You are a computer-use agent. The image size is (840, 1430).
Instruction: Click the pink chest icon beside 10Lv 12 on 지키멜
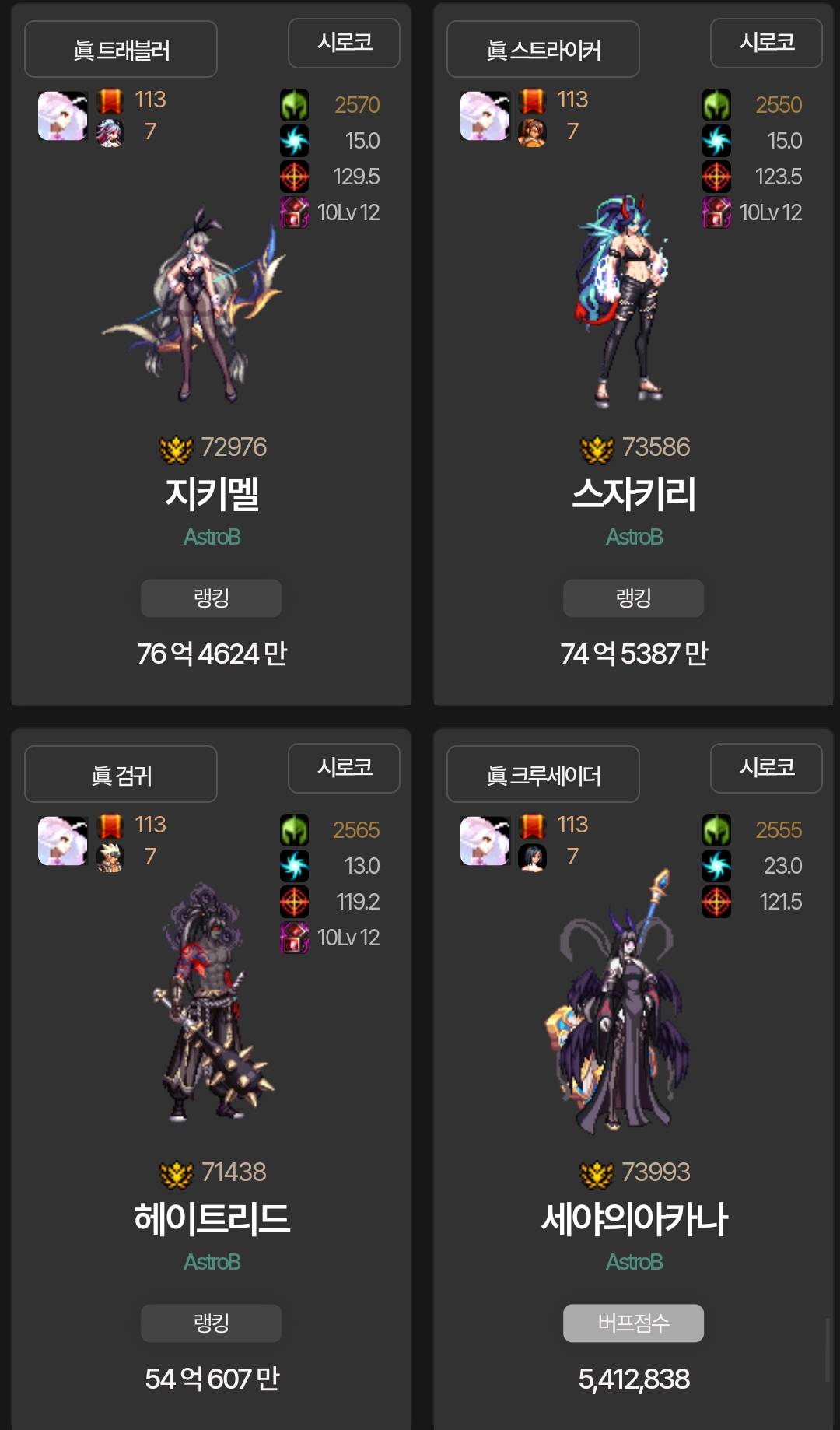[x=294, y=212]
